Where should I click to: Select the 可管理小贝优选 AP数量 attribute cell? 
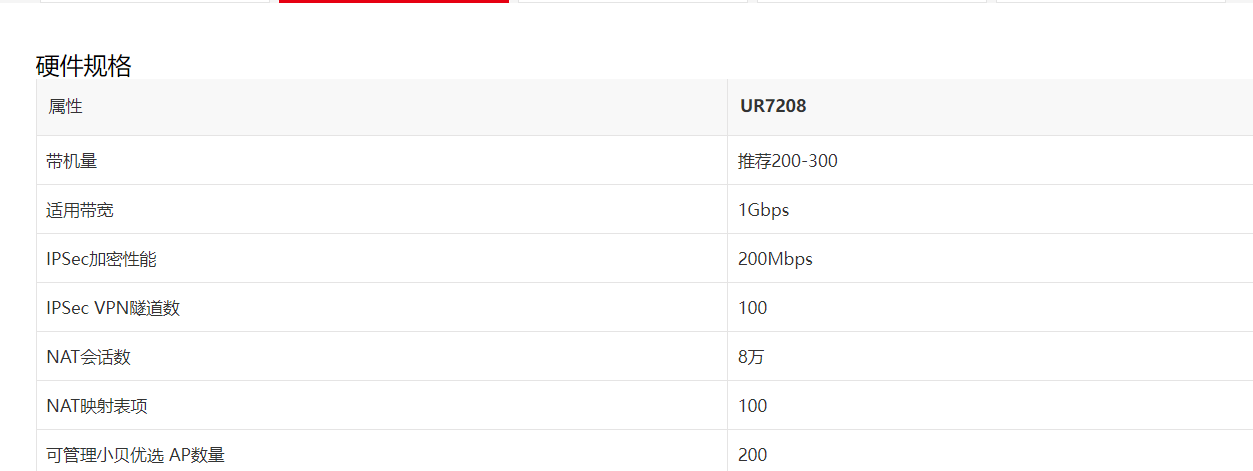(x=136, y=455)
